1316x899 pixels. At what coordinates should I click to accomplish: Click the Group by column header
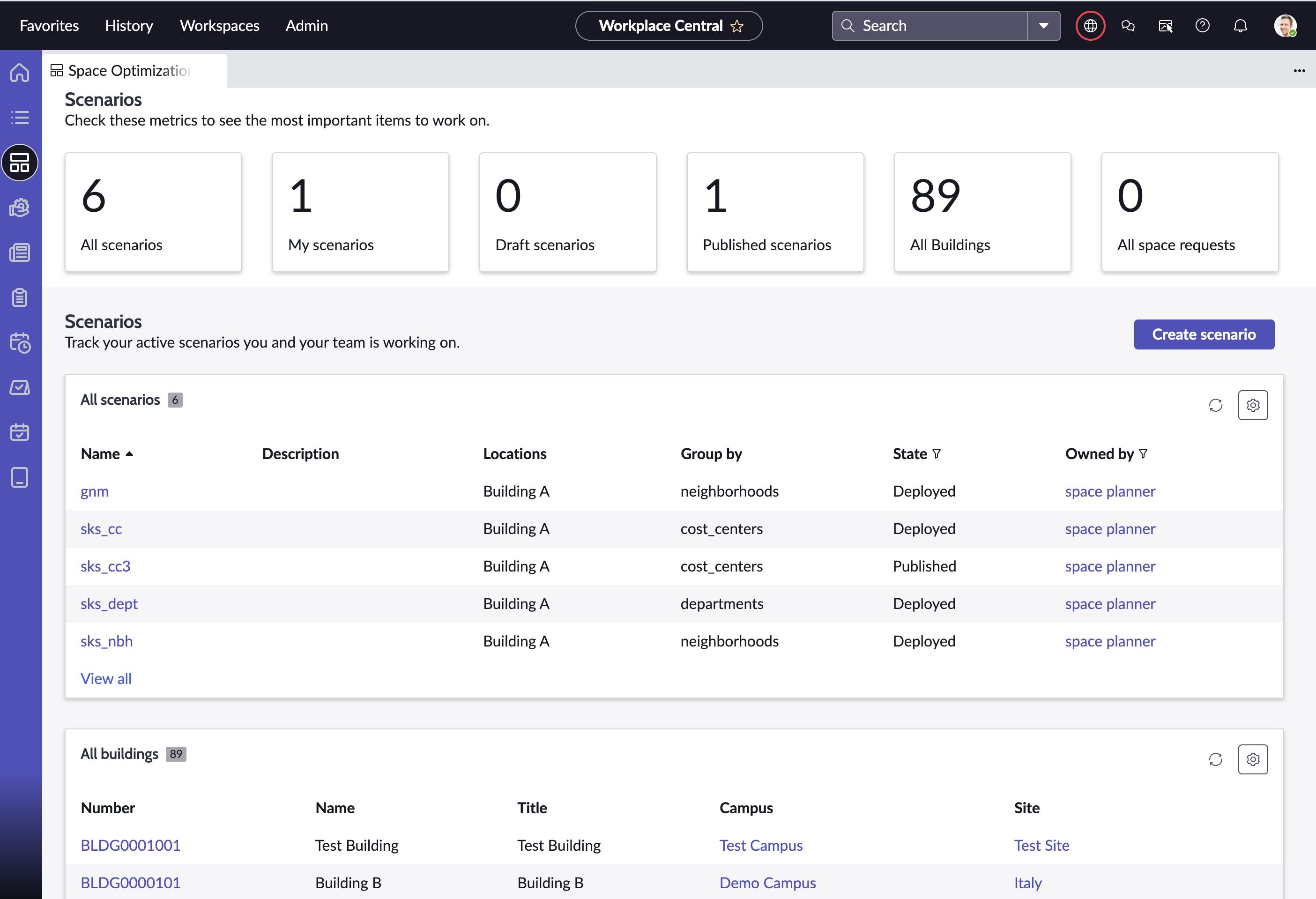(x=711, y=454)
